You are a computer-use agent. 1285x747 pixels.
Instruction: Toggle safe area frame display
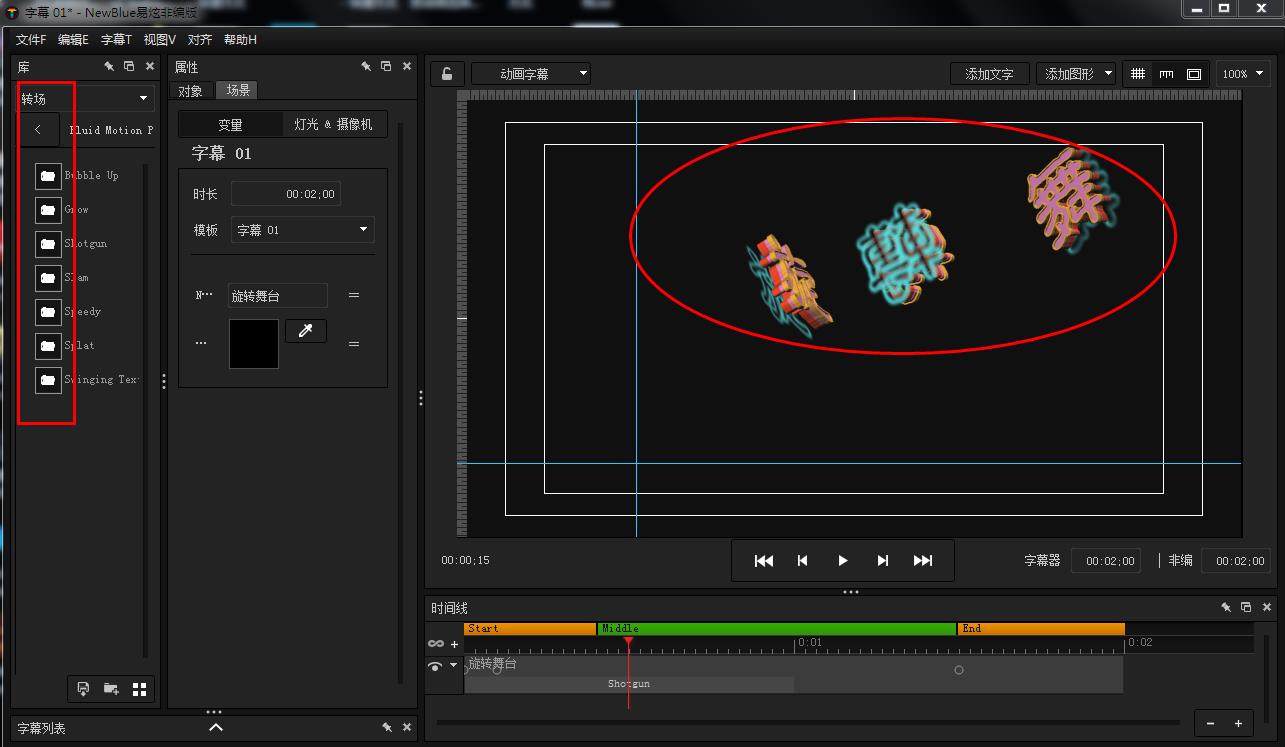1193,74
